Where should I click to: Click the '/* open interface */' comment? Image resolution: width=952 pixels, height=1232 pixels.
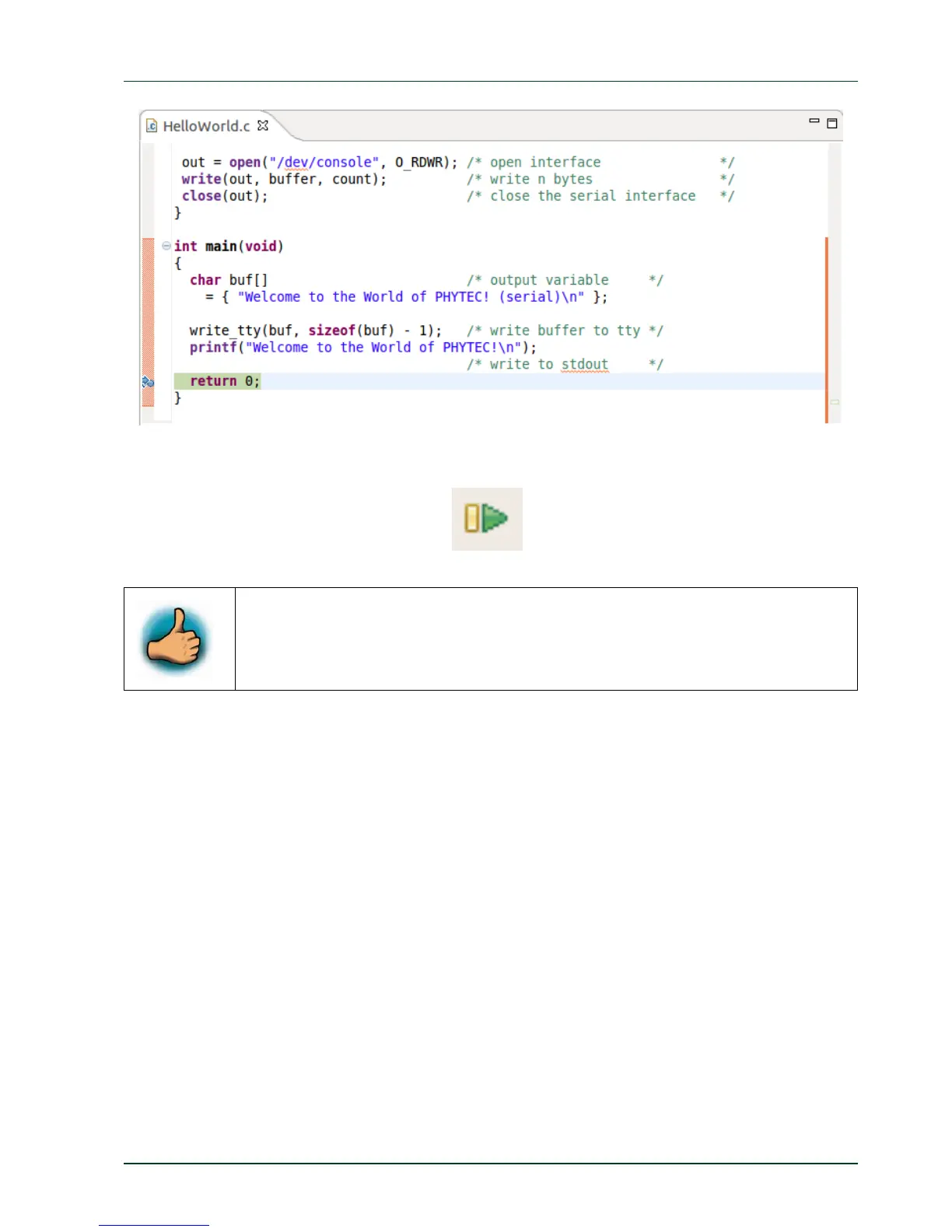tap(600, 163)
